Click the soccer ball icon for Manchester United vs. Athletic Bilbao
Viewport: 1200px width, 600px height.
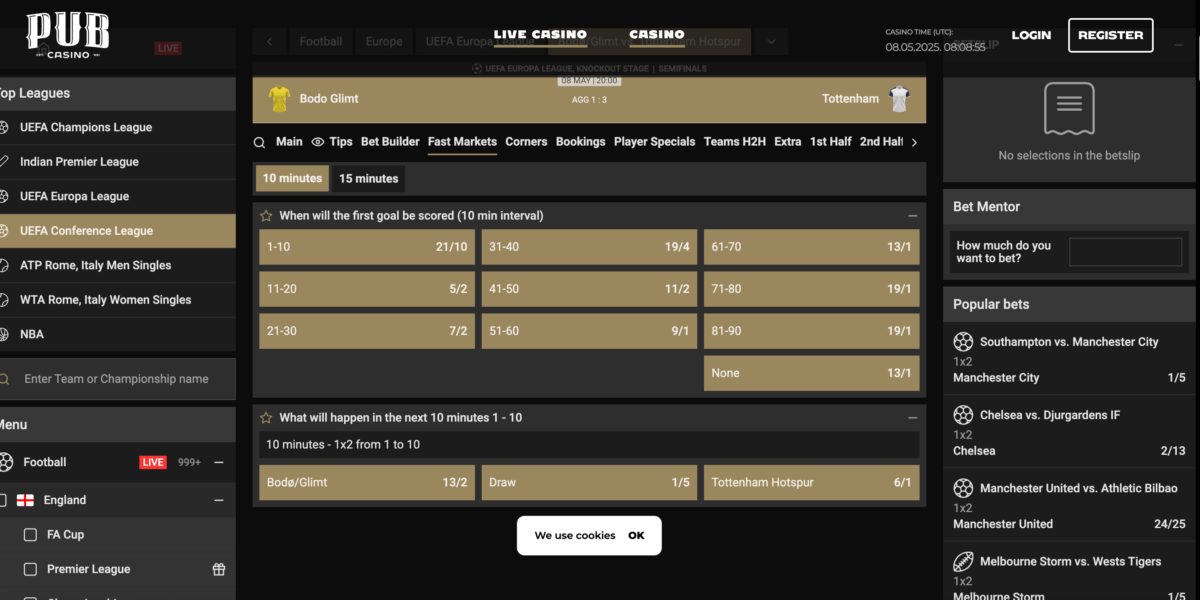click(x=963, y=488)
